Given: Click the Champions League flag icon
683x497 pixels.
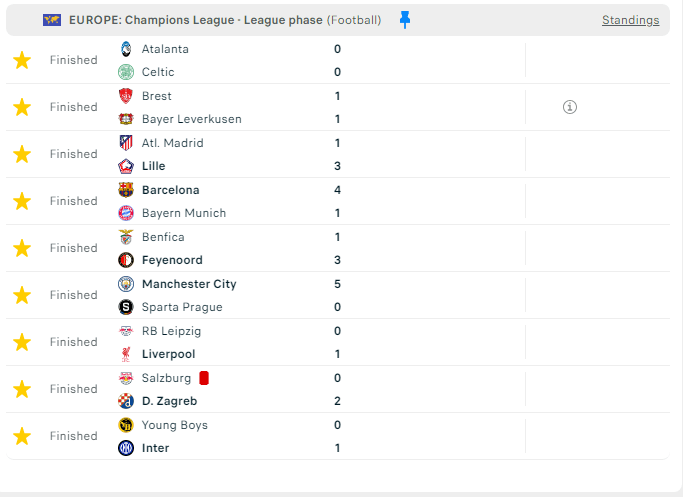Looking at the screenshot, I should point(52,20).
